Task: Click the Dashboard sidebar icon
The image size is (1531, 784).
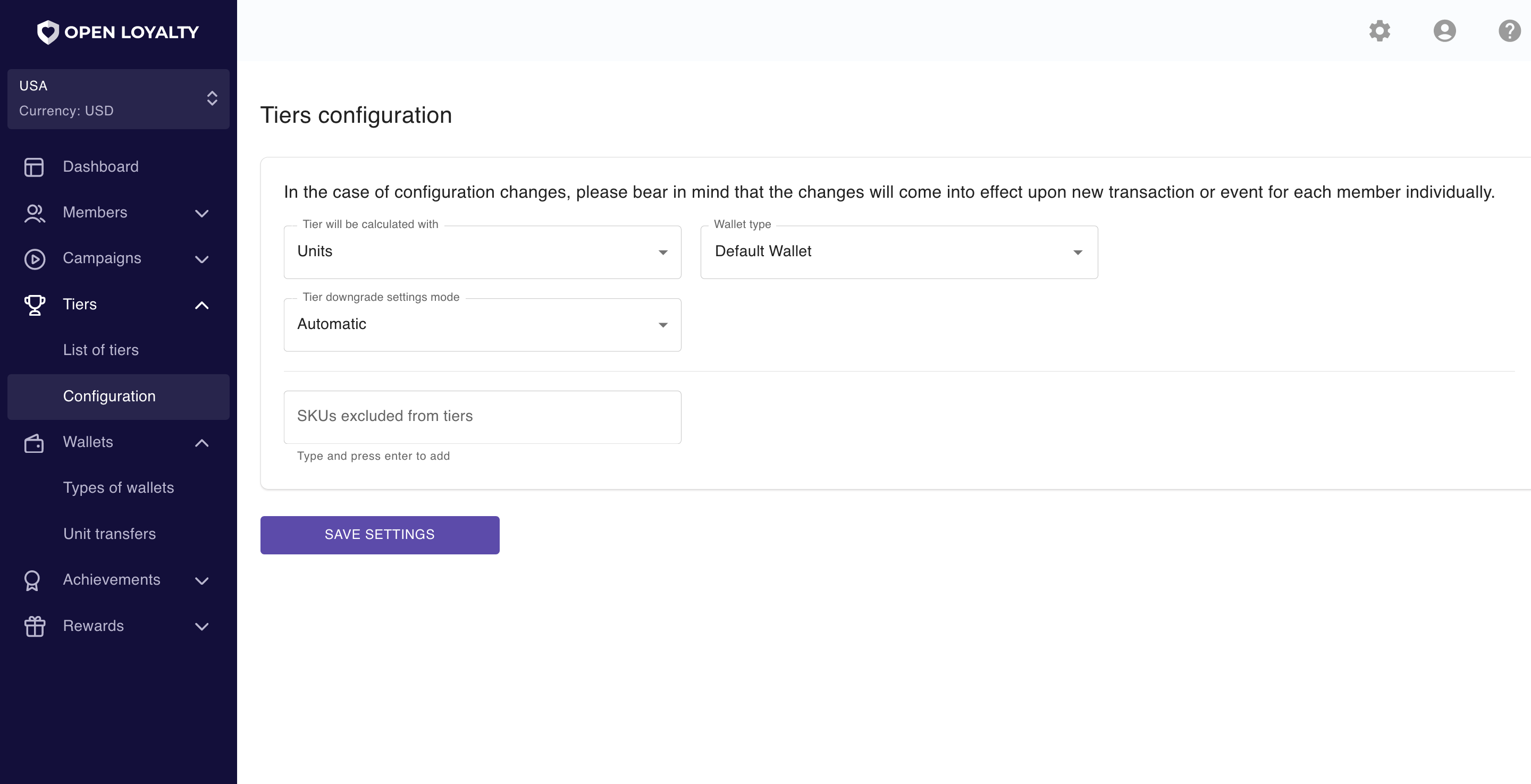Action: coord(34,167)
